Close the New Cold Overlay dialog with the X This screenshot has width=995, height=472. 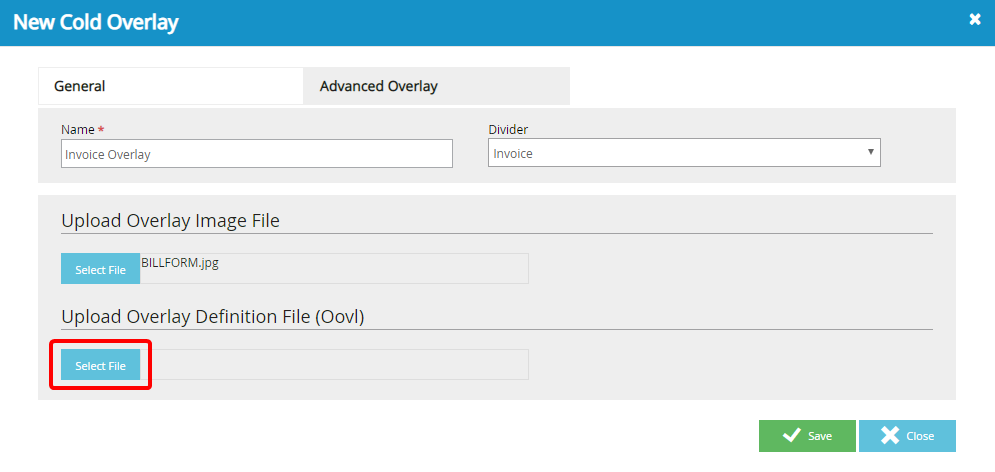(x=974, y=19)
